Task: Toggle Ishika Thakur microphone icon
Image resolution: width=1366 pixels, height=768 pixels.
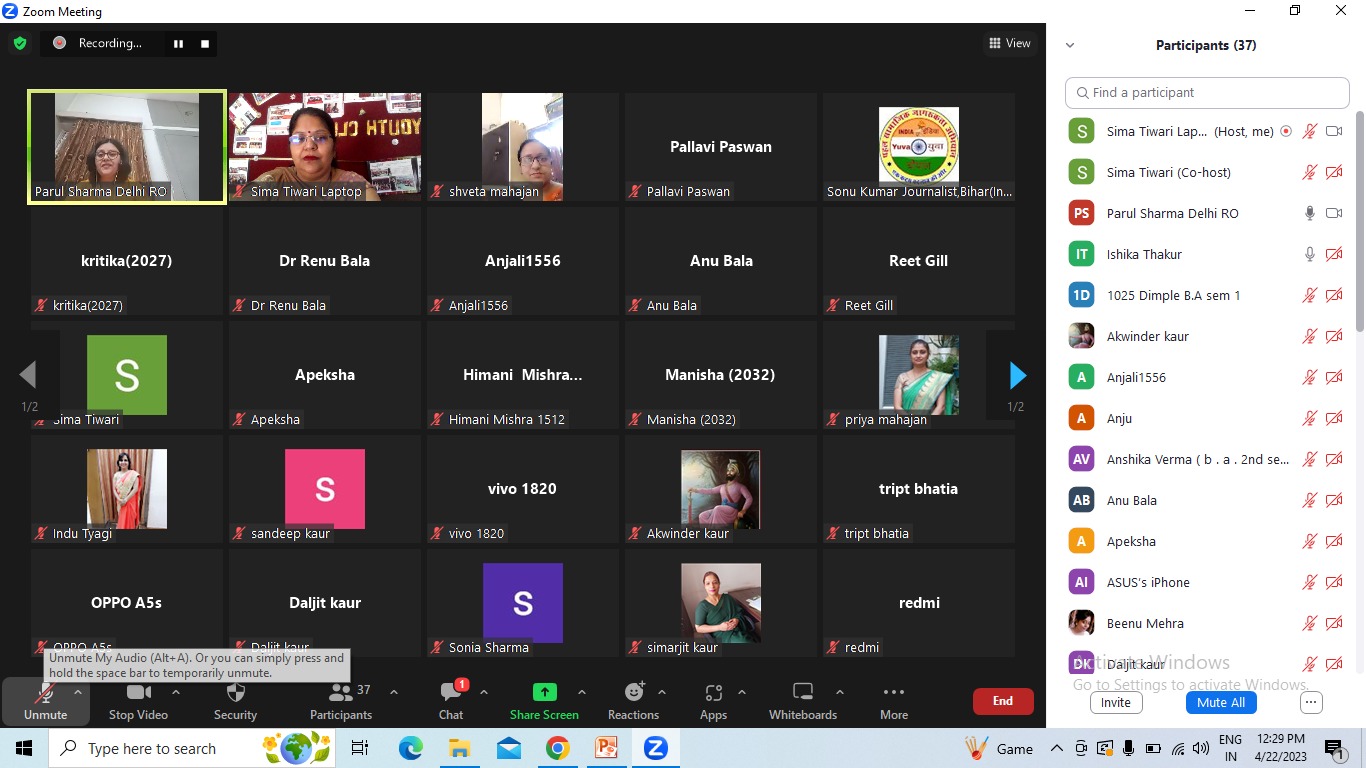Action: pos(1310,254)
